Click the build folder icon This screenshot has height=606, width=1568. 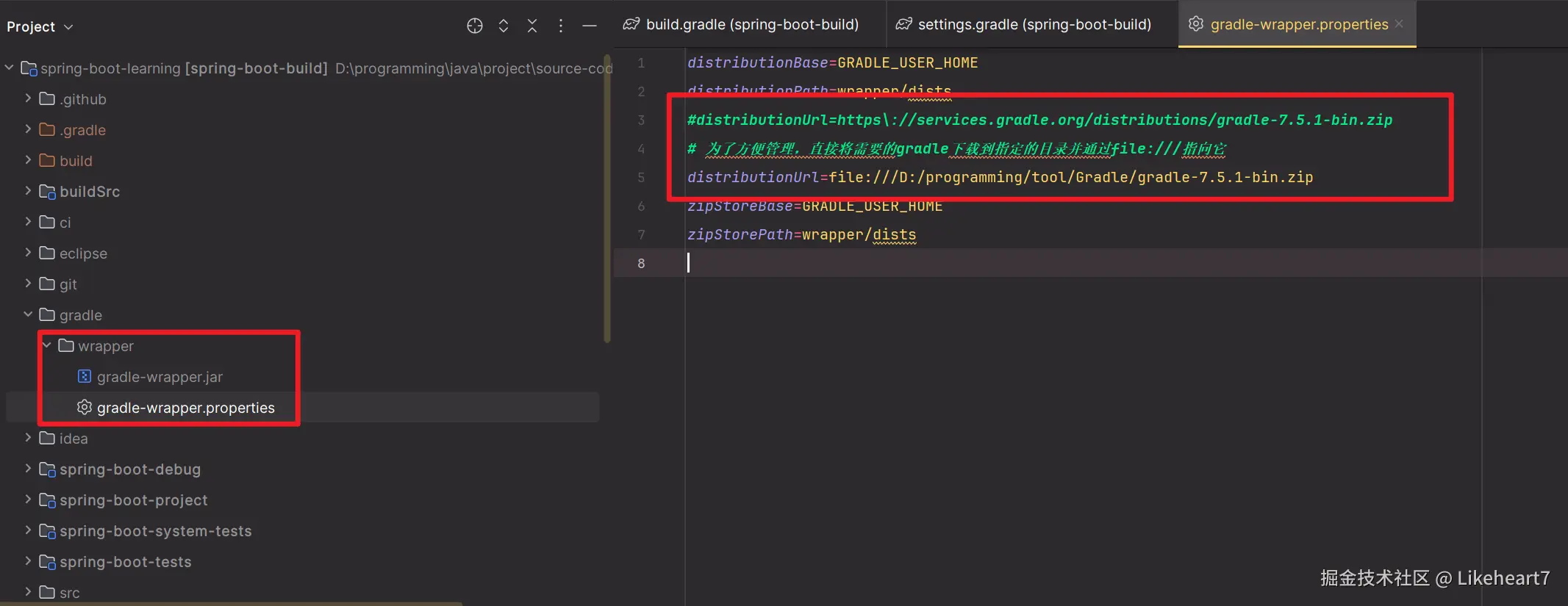(x=47, y=160)
